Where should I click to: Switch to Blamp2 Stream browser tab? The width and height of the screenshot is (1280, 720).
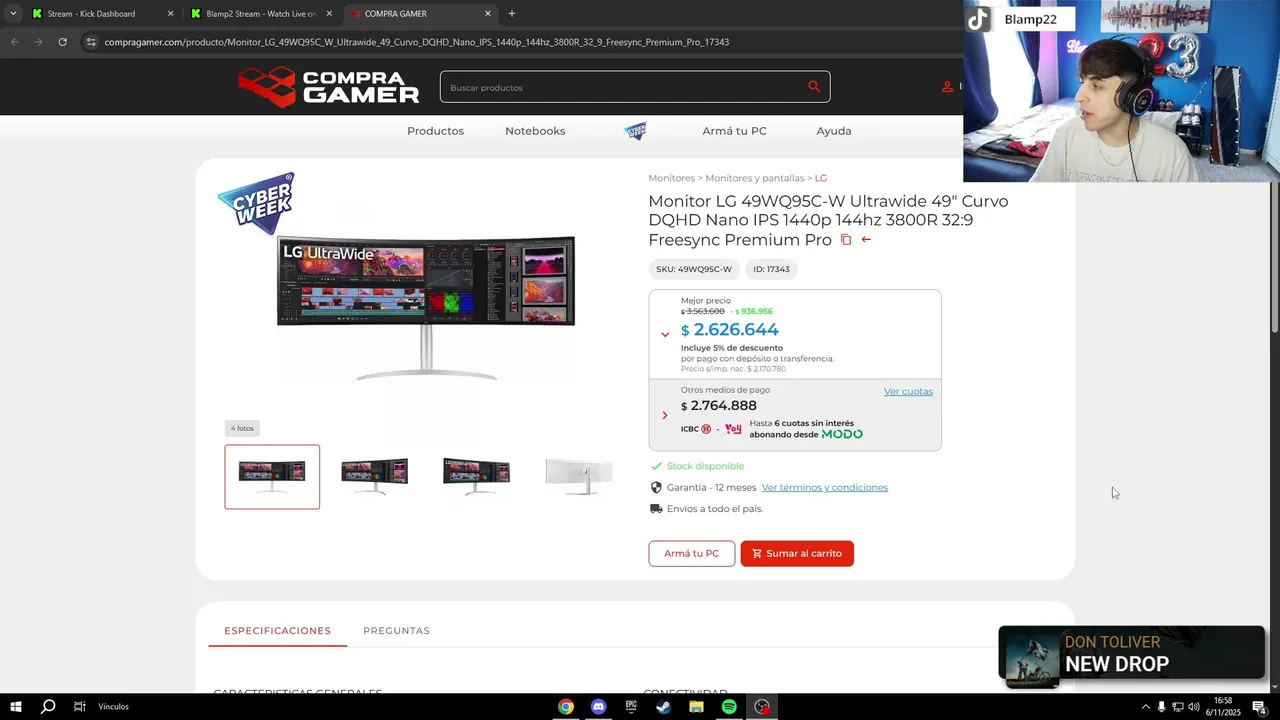point(261,14)
